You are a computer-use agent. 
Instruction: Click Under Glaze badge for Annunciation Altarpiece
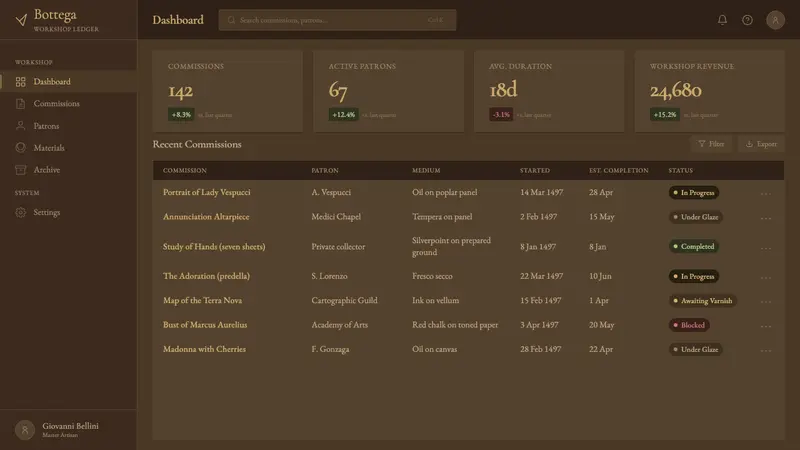point(695,217)
